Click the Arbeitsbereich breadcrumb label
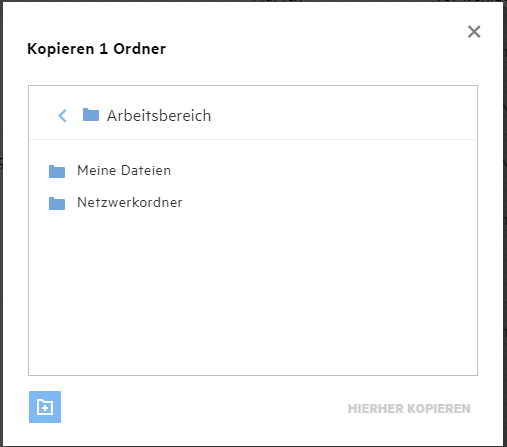This screenshot has height=447, width=507. pos(159,116)
